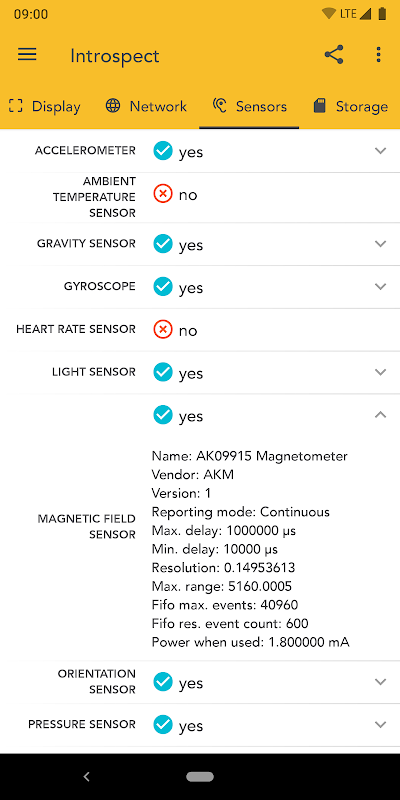Image resolution: width=400 pixels, height=800 pixels.
Task: Switch to the Network tab
Action: pos(146,106)
